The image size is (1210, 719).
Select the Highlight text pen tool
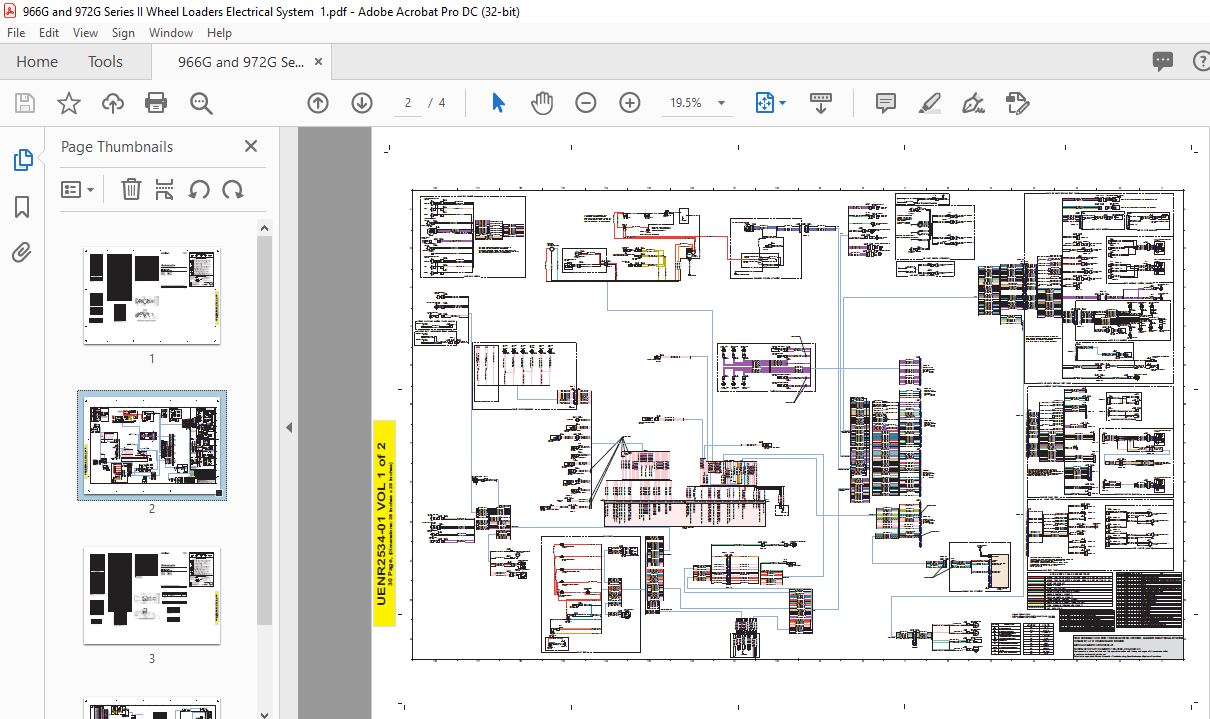click(x=930, y=103)
